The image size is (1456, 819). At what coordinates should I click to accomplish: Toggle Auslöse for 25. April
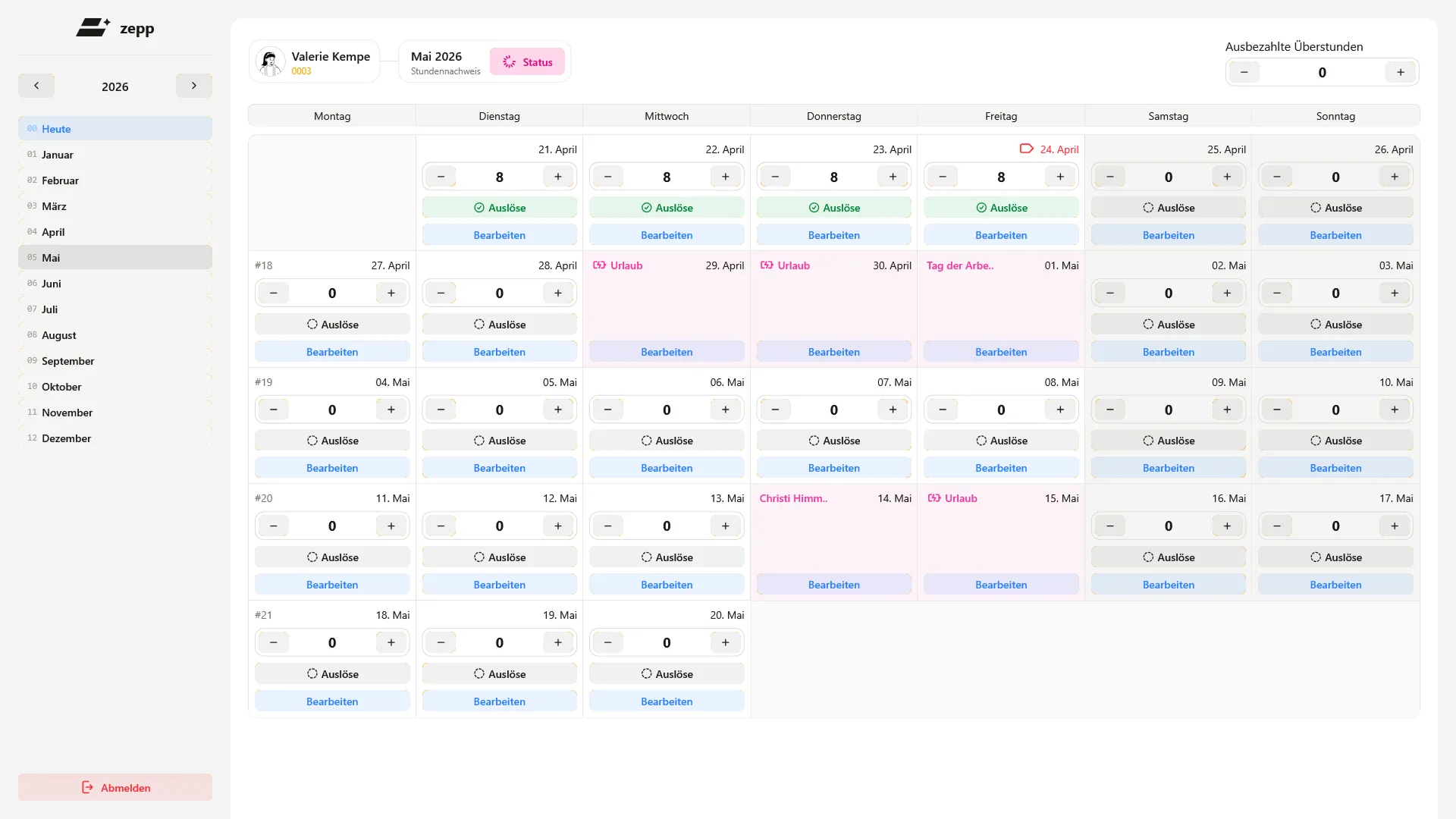click(x=1168, y=208)
